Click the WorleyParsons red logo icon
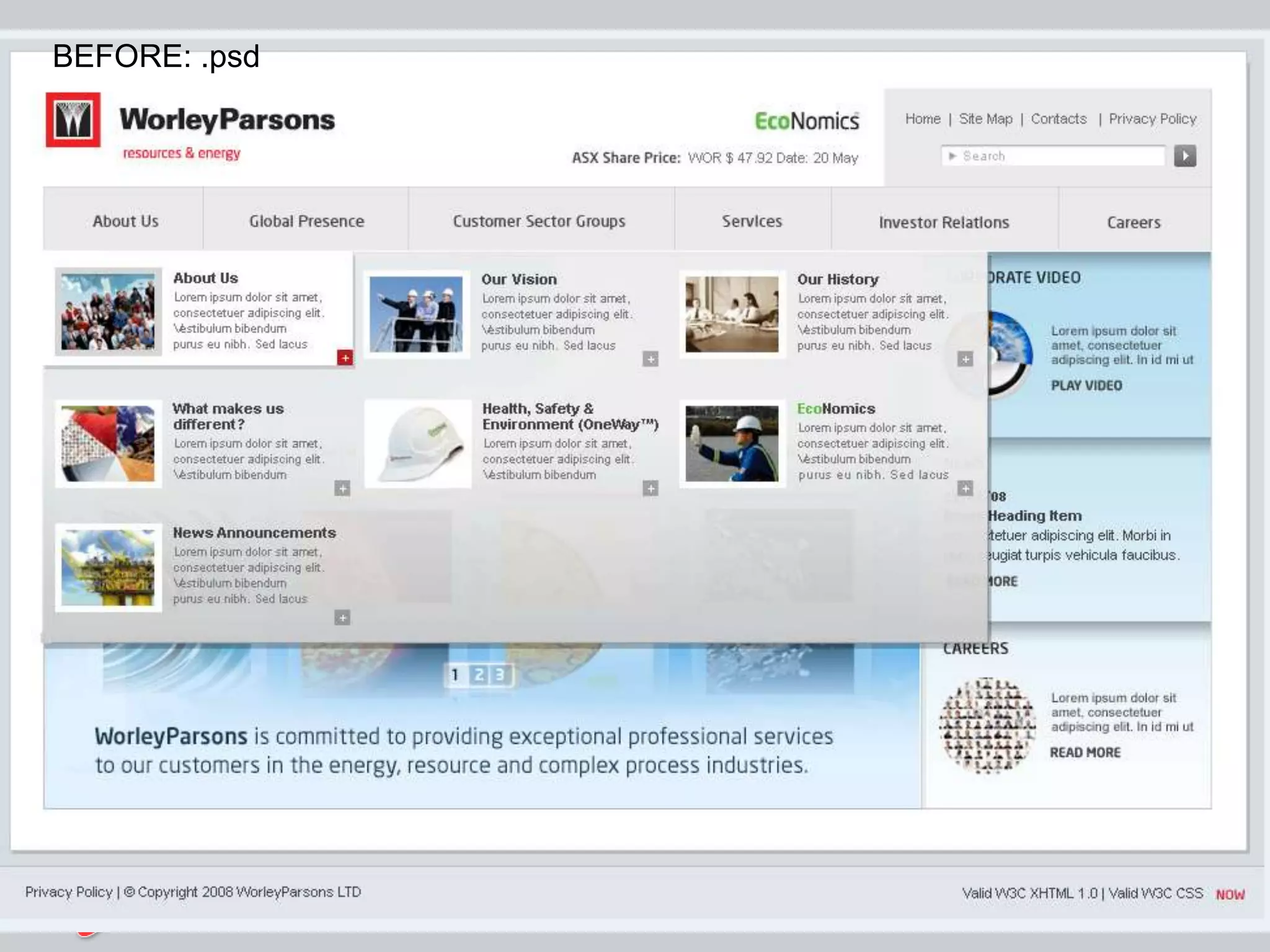 click(x=73, y=120)
